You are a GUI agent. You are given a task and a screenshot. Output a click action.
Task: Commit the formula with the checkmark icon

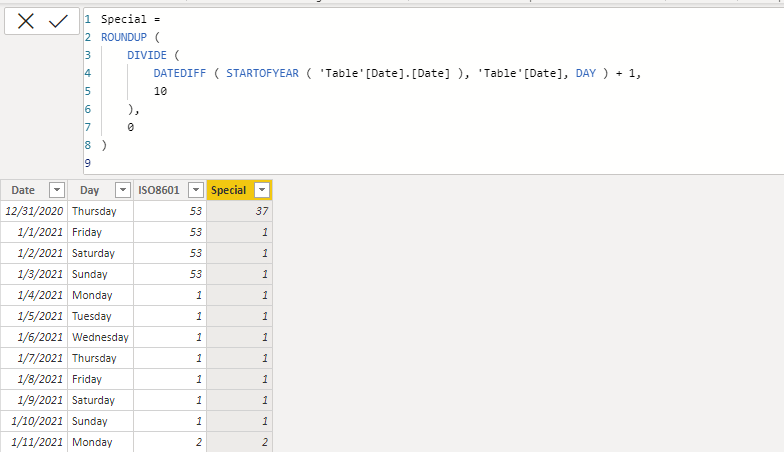pos(58,21)
